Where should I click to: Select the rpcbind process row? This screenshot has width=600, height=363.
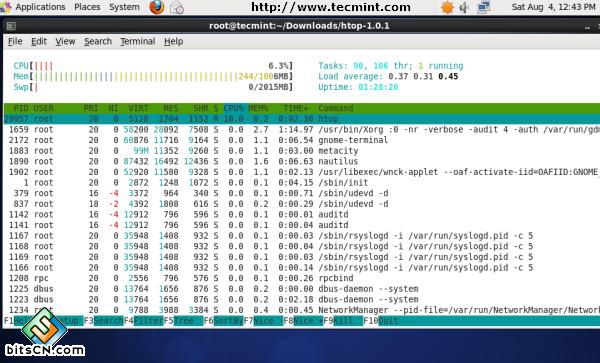[x=302, y=278]
